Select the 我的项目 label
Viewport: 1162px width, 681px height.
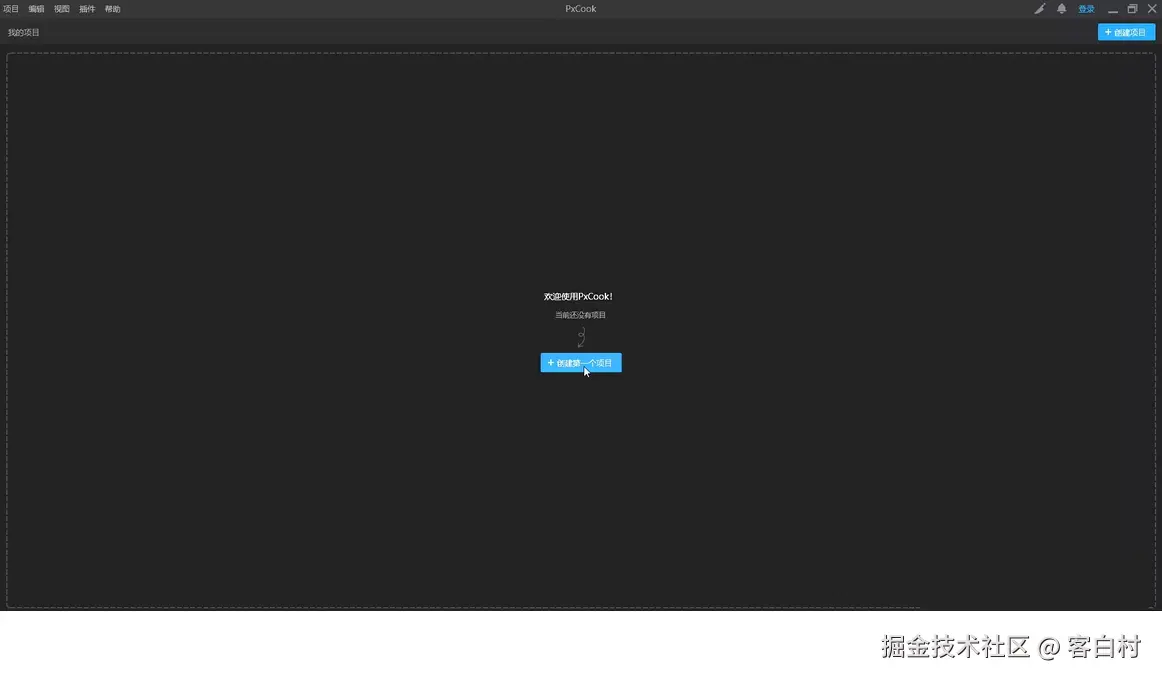pos(24,33)
